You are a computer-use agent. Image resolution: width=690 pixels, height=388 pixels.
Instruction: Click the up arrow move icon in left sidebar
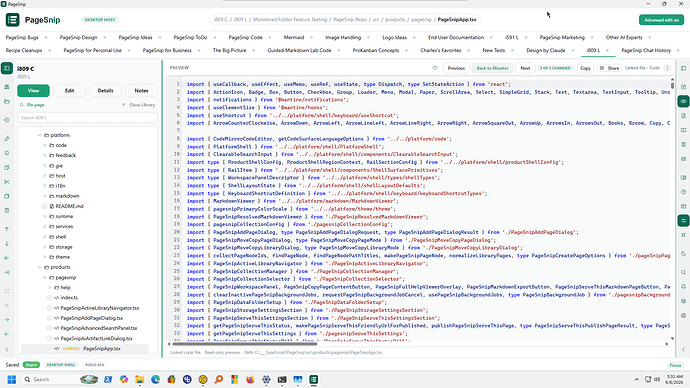coord(7,229)
